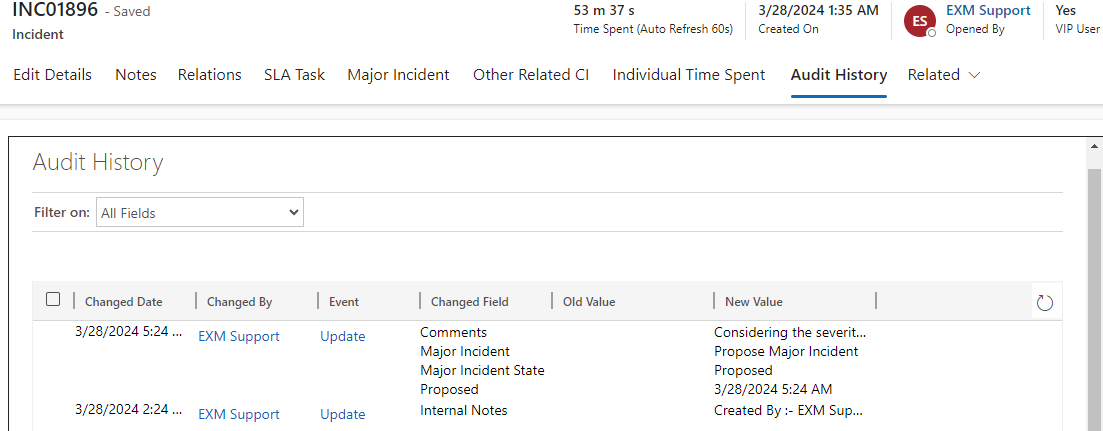The width and height of the screenshot is (1103, 431).
Task: Click scrollbar up arrow
Action: (1094, 146)
